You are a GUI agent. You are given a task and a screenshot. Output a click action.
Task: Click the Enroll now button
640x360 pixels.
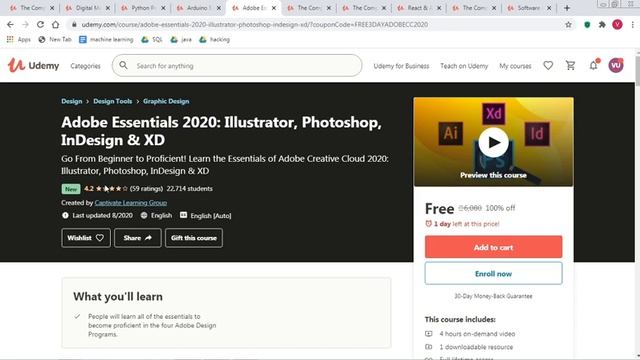pos(493,273)
